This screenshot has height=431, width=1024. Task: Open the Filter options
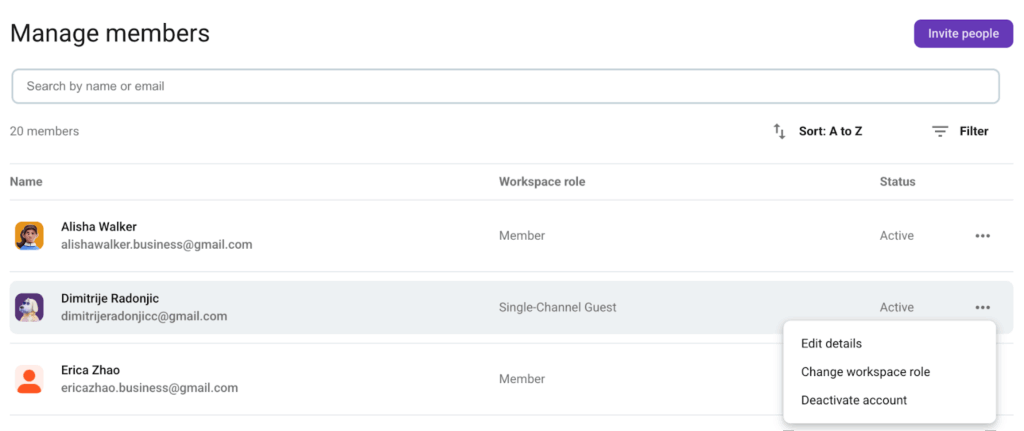(x=973, y=131)
